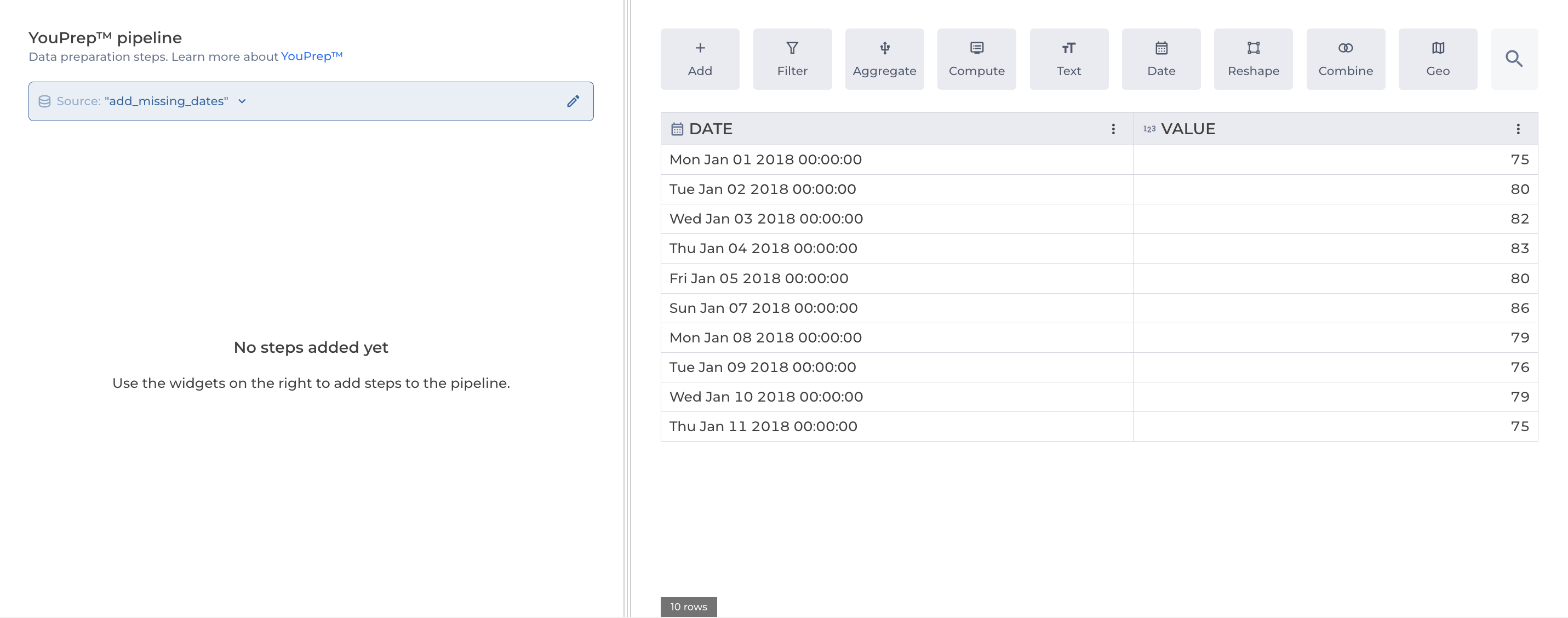Image resolution: width=1568 pixels, height=618 pixels.
Task: Follow the YouPrep™ learn more link
Action: 311,56
